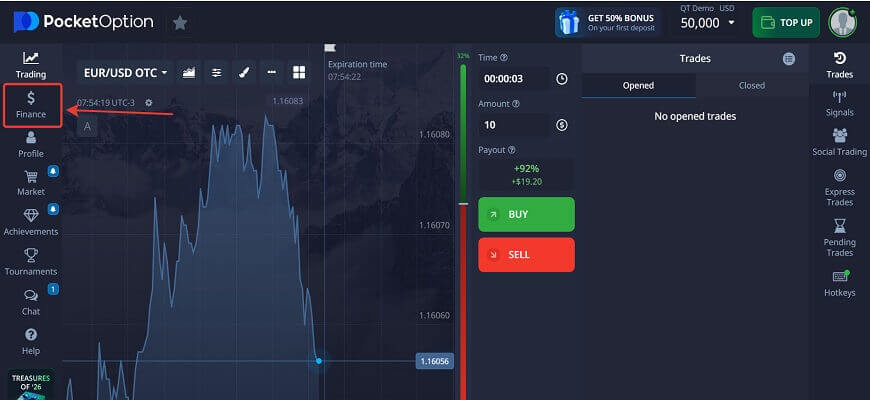Open Express Trades panel
Screen dimensions: 870x400
(x=839, y=188)
